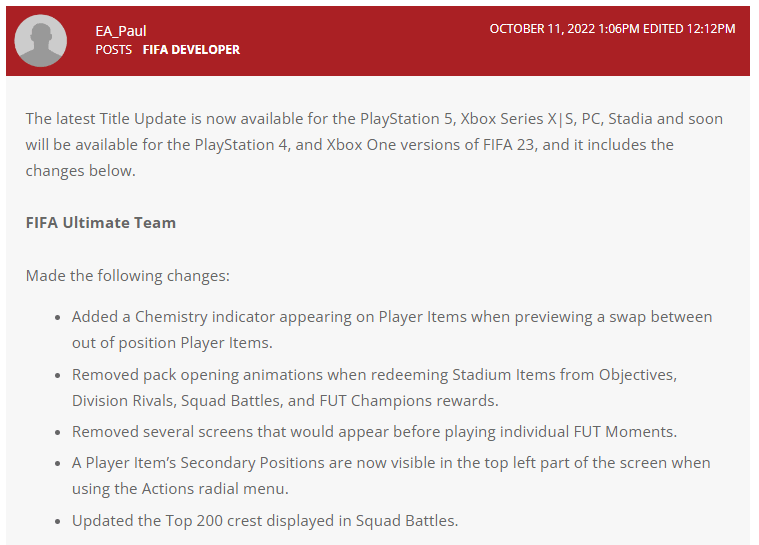Click the words 'FIFA 23' in the intro paragraph
This screenshot has height=545, width=759.
coord(509,145)
